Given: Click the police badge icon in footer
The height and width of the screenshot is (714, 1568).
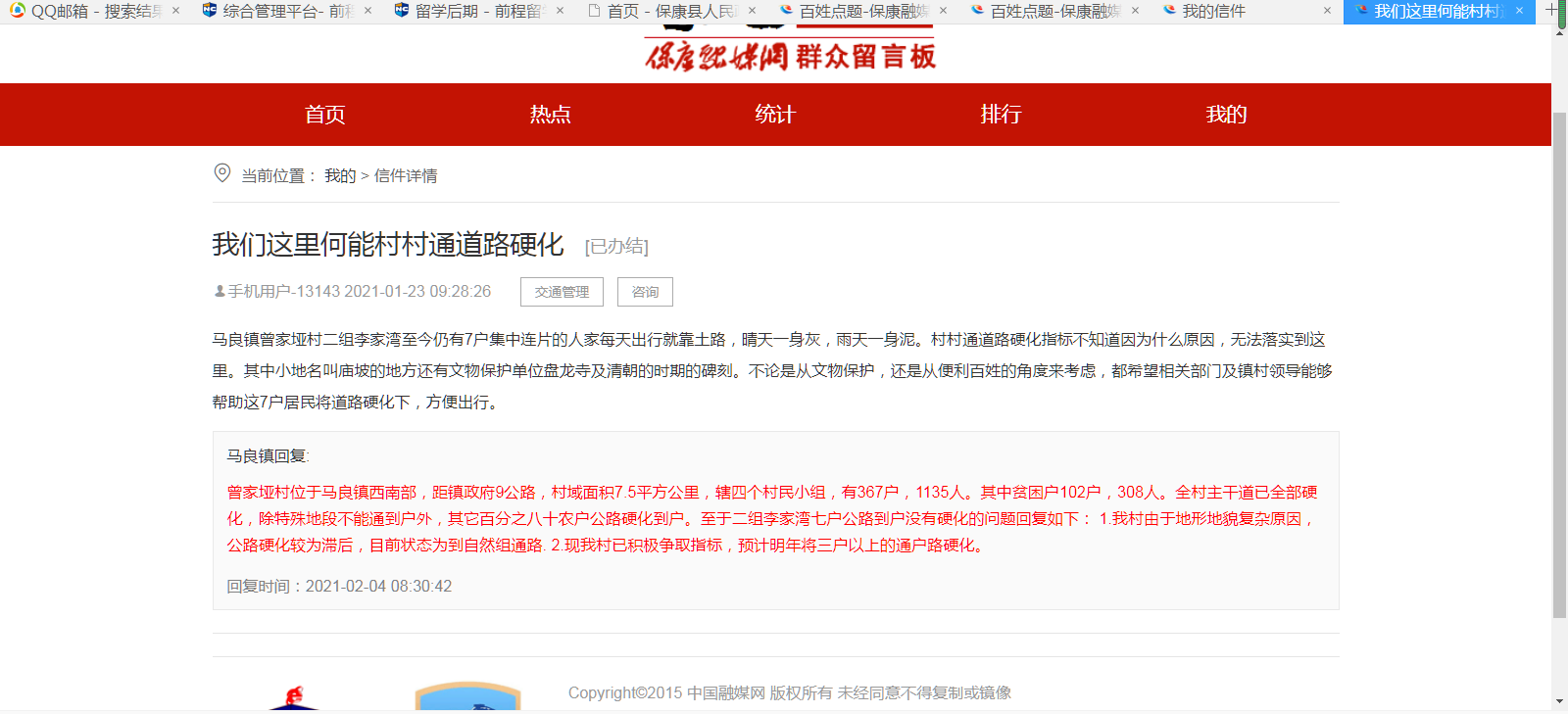Looking at the screenshot, I should tap(467, 696).
